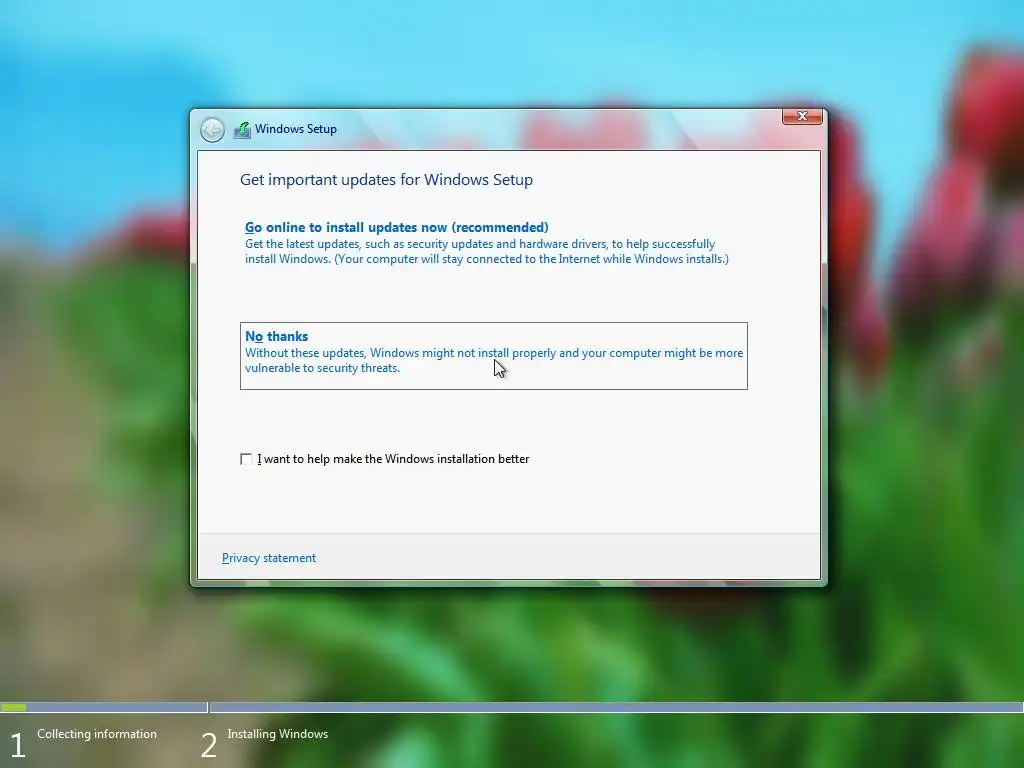Open the Privacy statement link
The height and width of the screenshot is (768, 1024).
(x=269, y=558)
